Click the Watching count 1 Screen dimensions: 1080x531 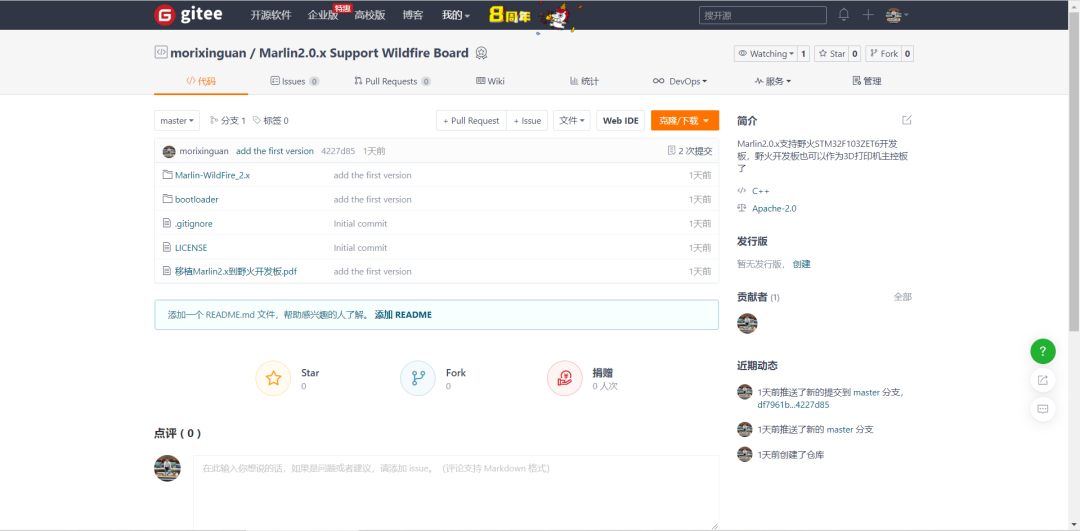click(x=804, y=54)
